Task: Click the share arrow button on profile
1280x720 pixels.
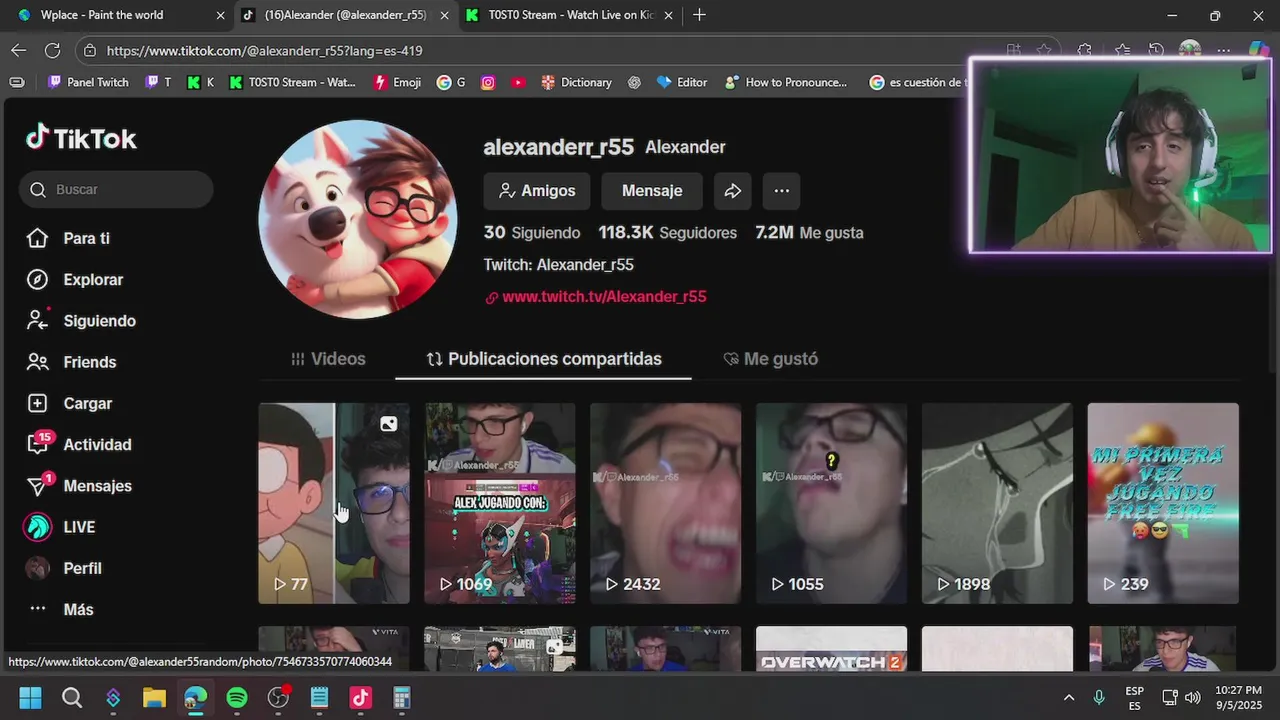Action: (x=733, y=191)
